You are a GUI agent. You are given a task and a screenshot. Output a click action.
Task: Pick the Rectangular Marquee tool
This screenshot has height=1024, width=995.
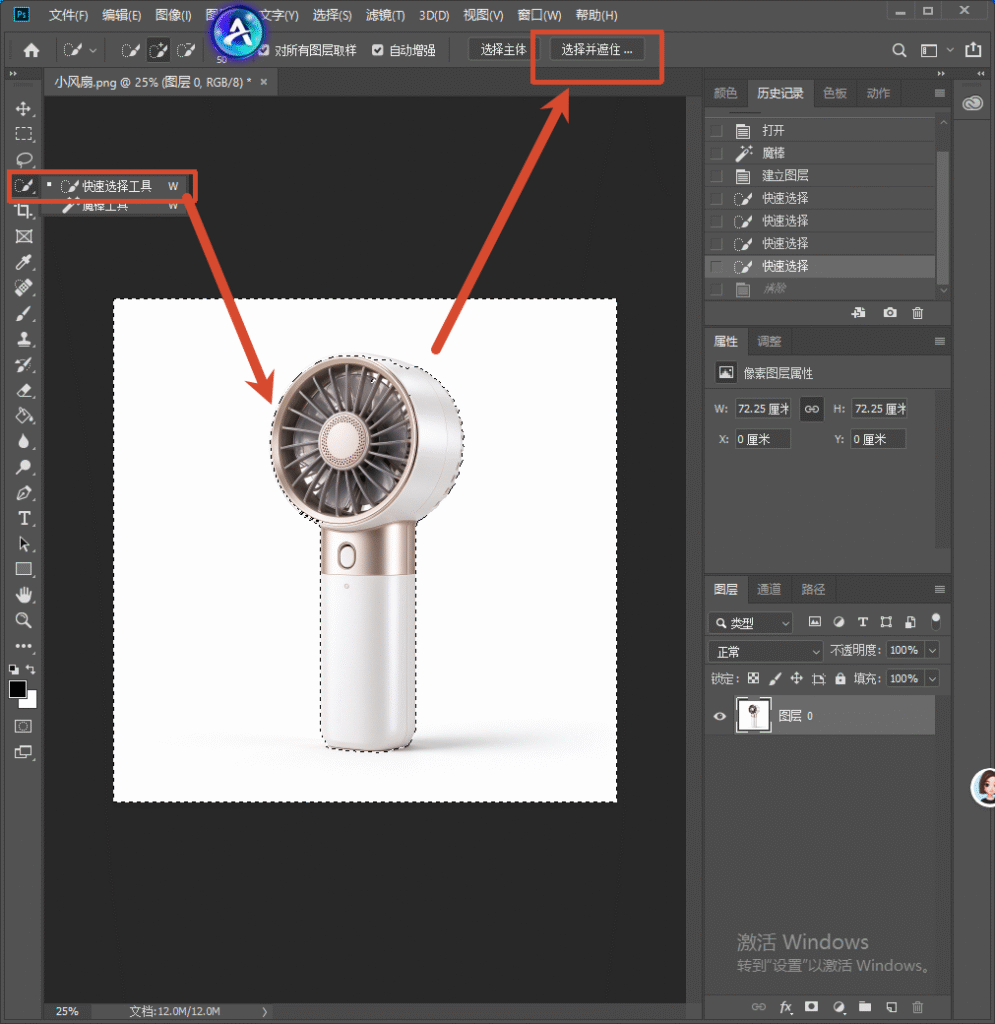point(24,134)
